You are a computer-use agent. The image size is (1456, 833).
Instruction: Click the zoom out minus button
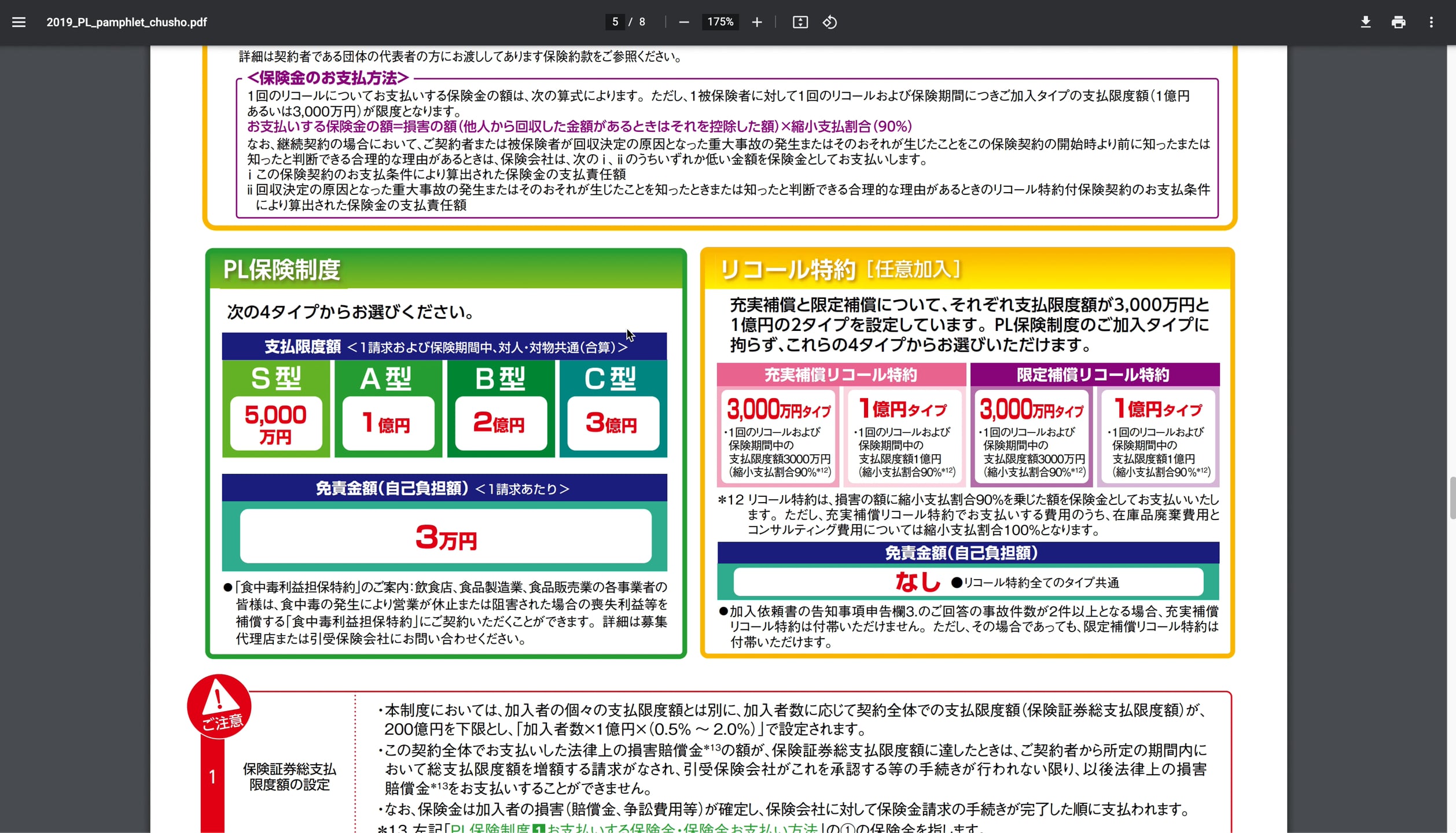coord(684,22)
